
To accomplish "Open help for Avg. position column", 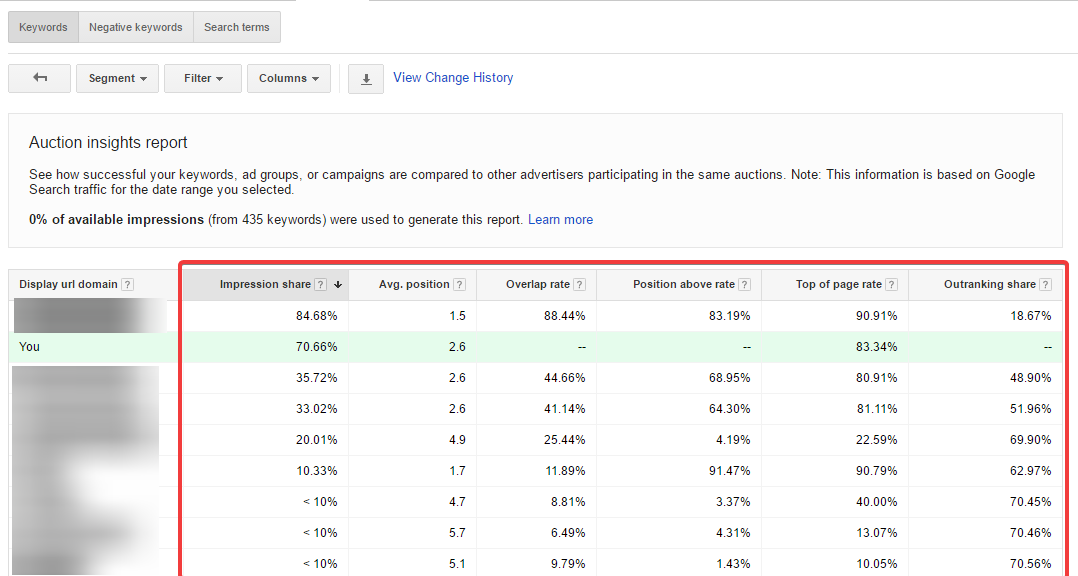I will click(460, 284).
